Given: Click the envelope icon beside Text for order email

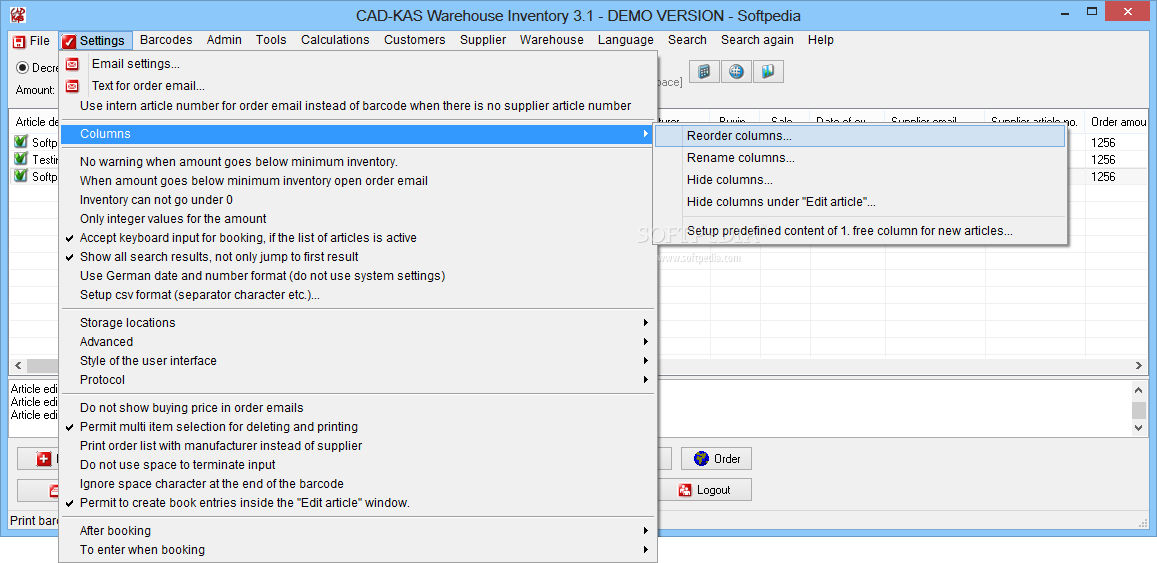Looking at the screenshot, I should [72, 86].
